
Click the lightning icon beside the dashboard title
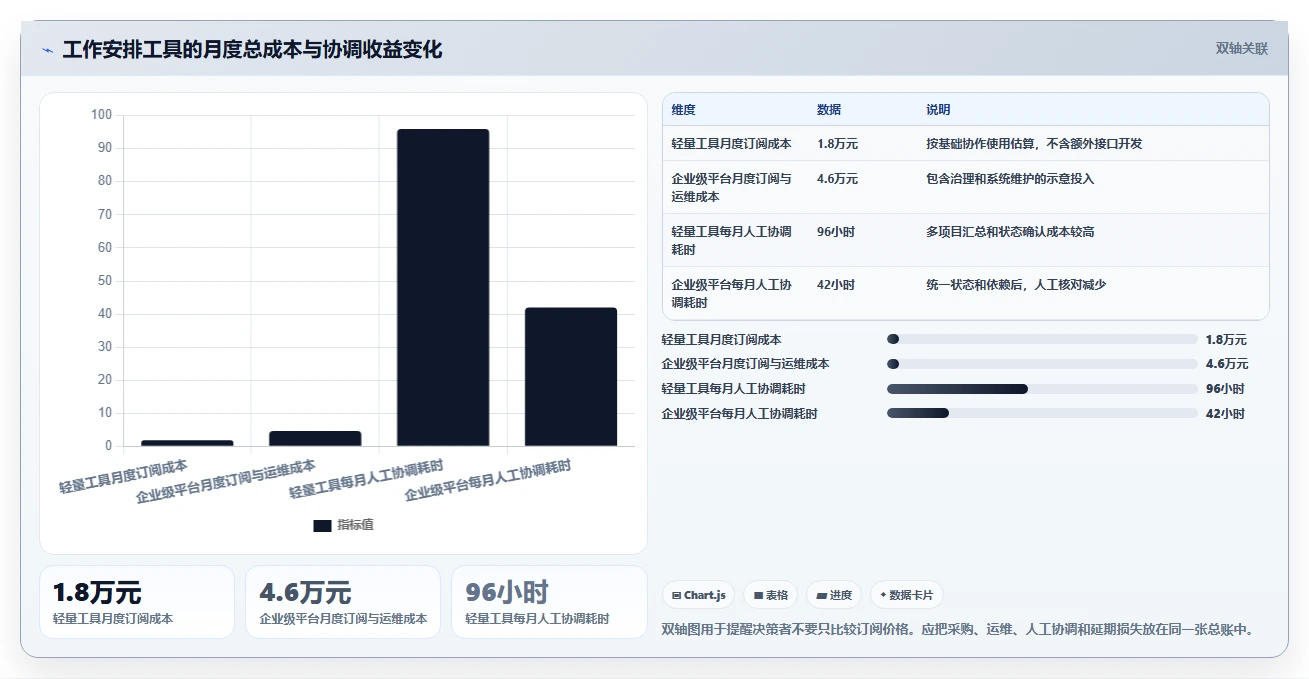point(47,50)
